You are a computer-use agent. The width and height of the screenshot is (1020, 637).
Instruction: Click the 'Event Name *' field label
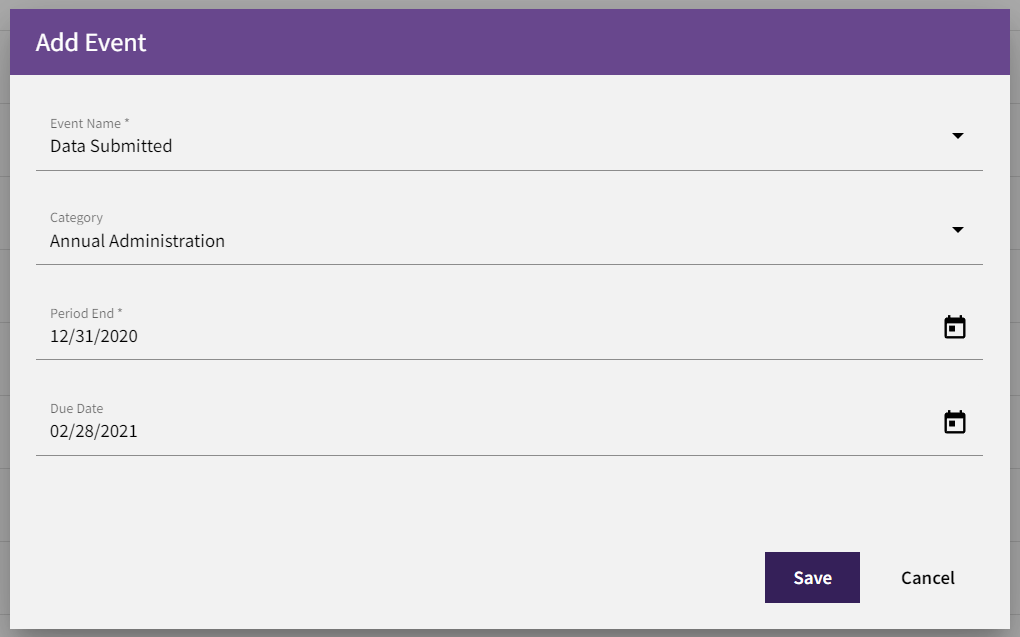[x=90, y=124]
